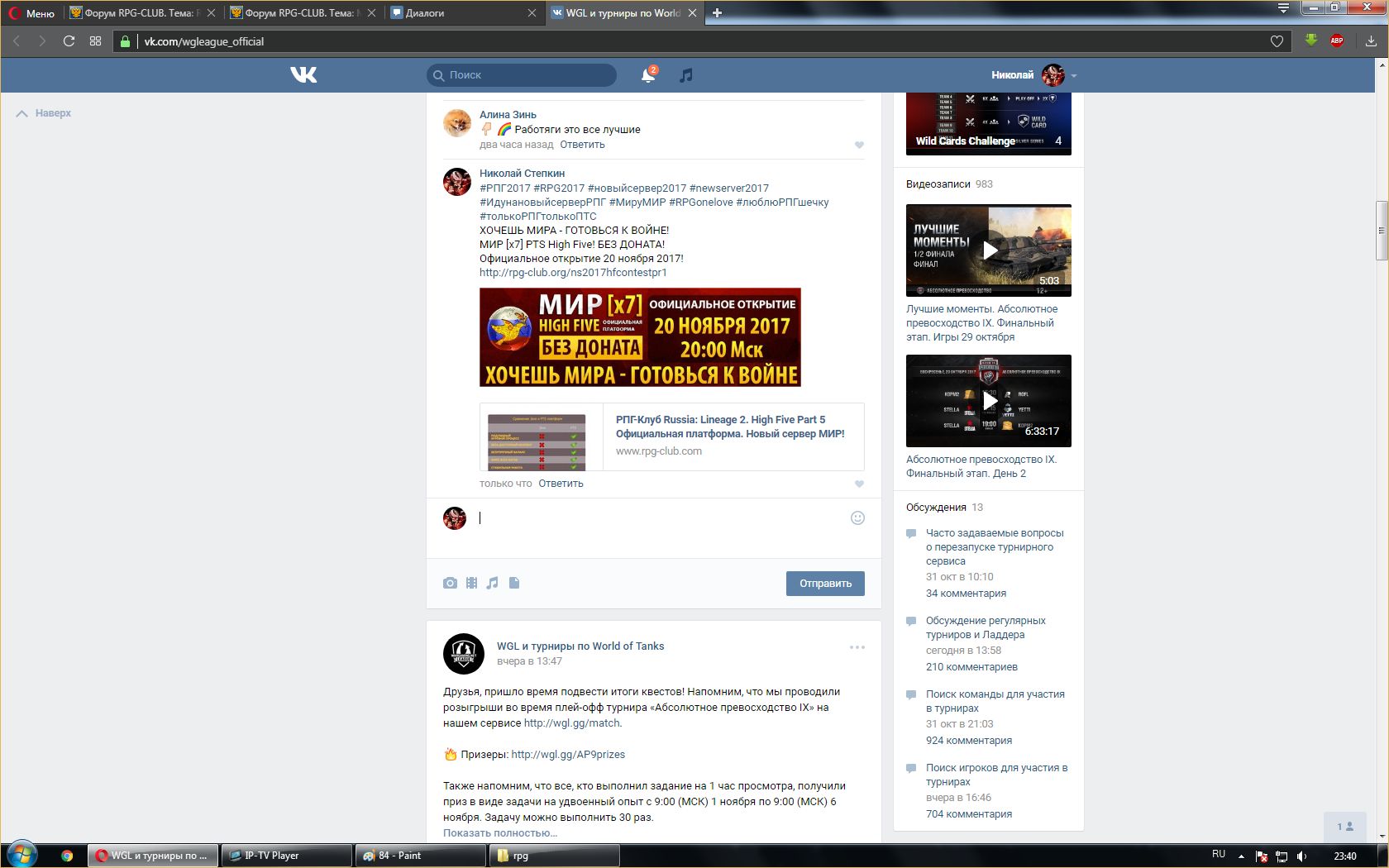Image resolution: width=1389 pixels, height=868 pixels.
Task: Attach an audio track to the comment
Action: tap(493, 583)
